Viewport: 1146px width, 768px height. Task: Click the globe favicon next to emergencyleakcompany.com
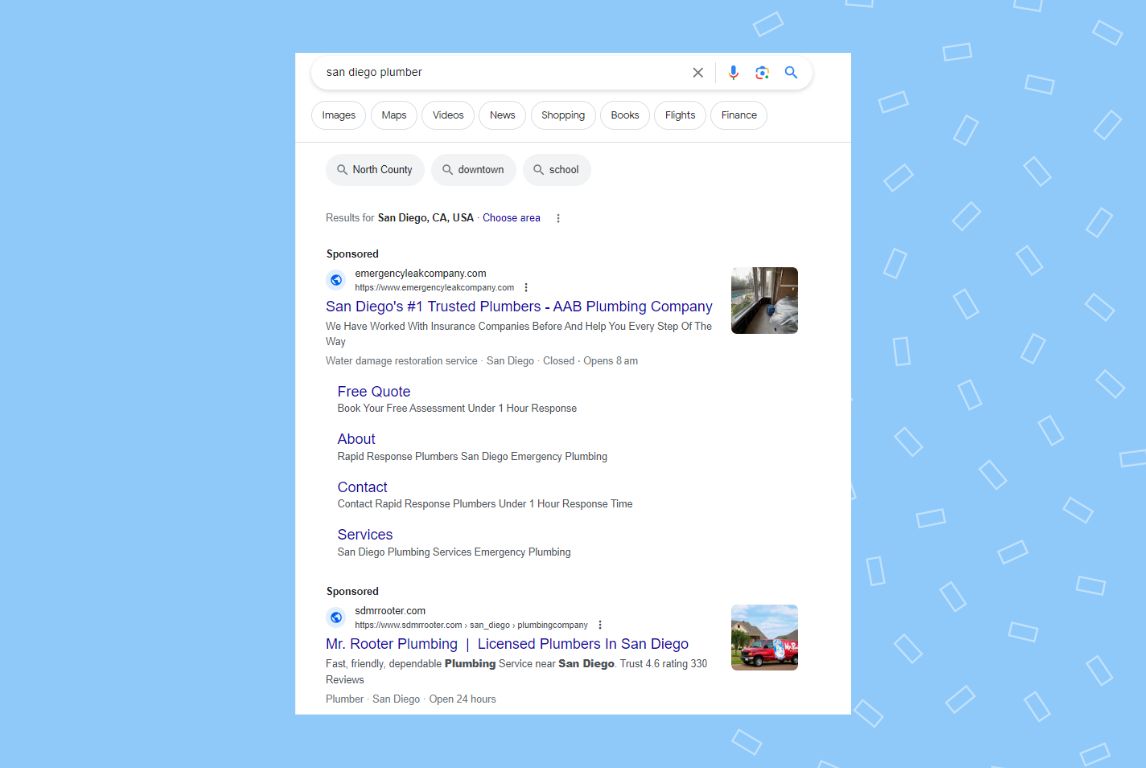pyautogui.click(x=334, y=280)
